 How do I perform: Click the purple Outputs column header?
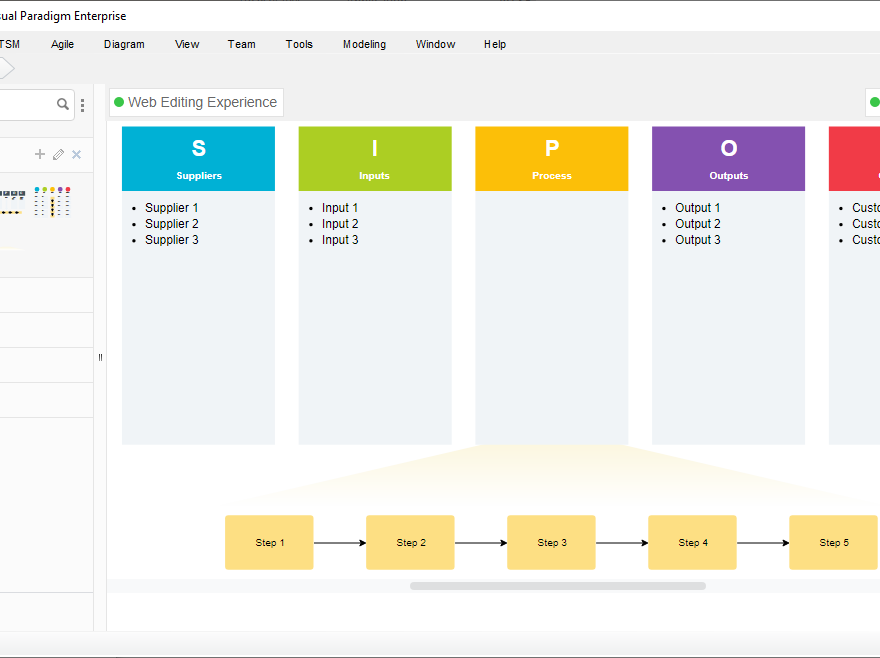(x=728, y=158)
